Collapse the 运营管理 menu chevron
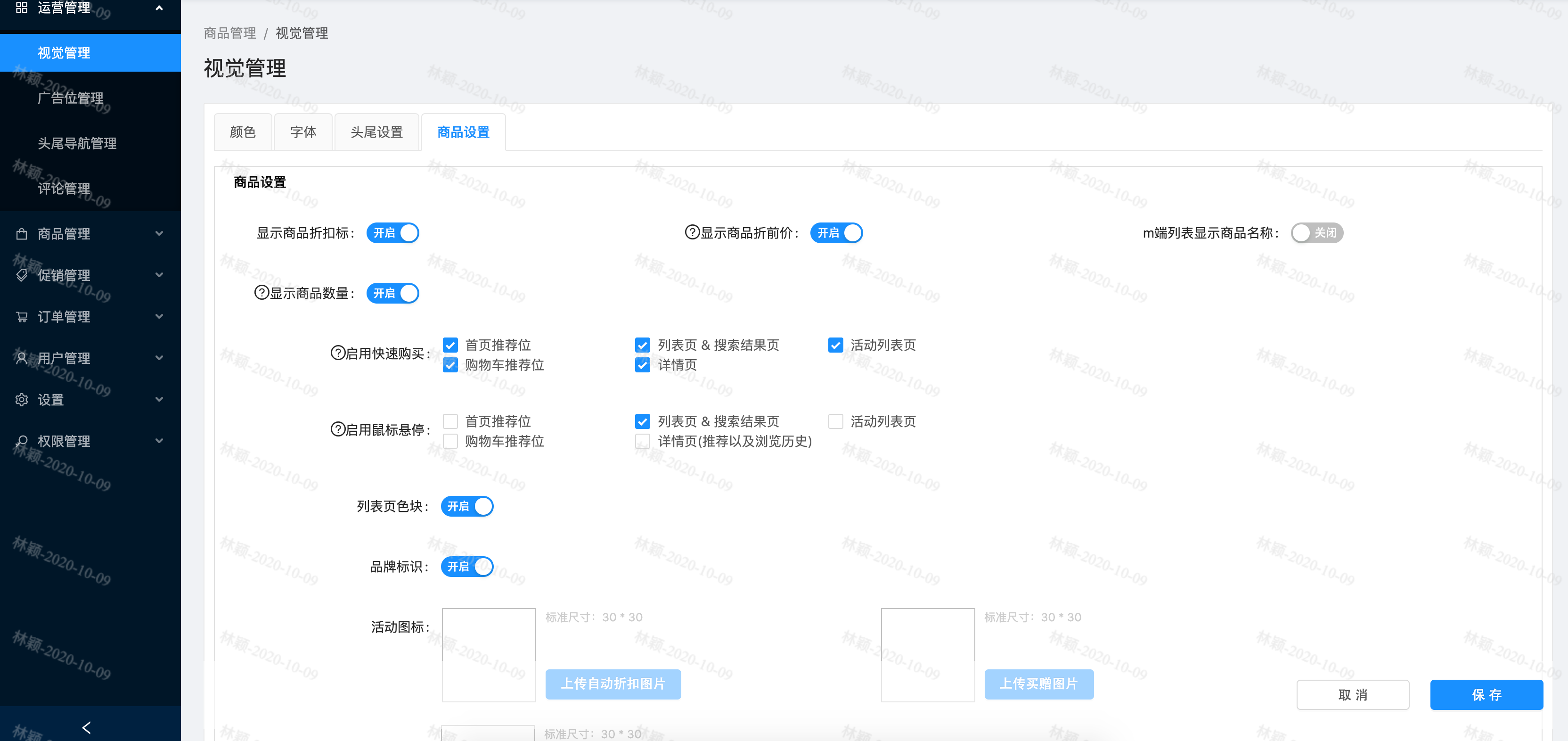Screen dimensions: 1568x741 (x=159, y=8)
